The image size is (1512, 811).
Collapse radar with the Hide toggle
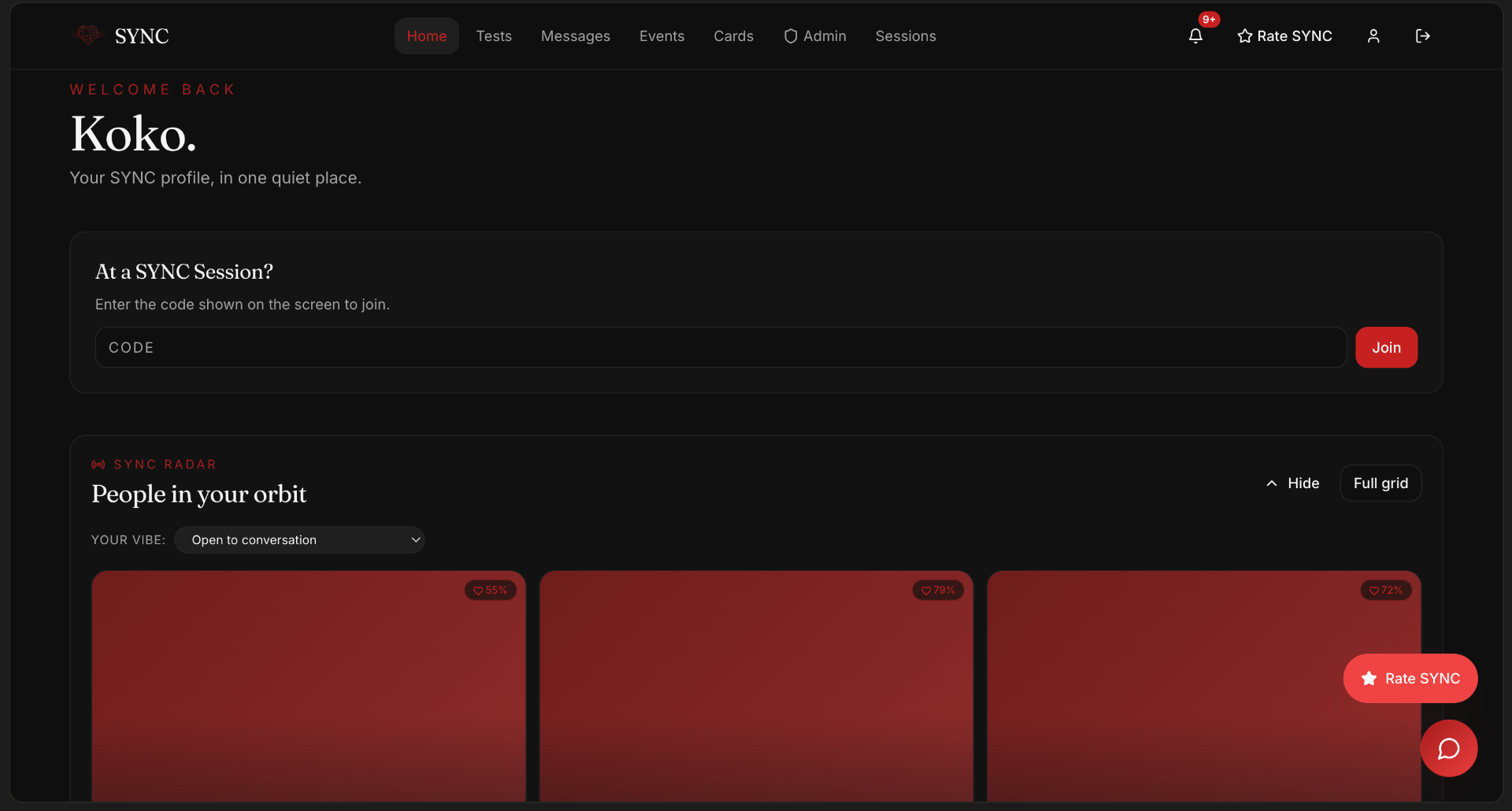pyautogui.click(x=1292, y=483)
